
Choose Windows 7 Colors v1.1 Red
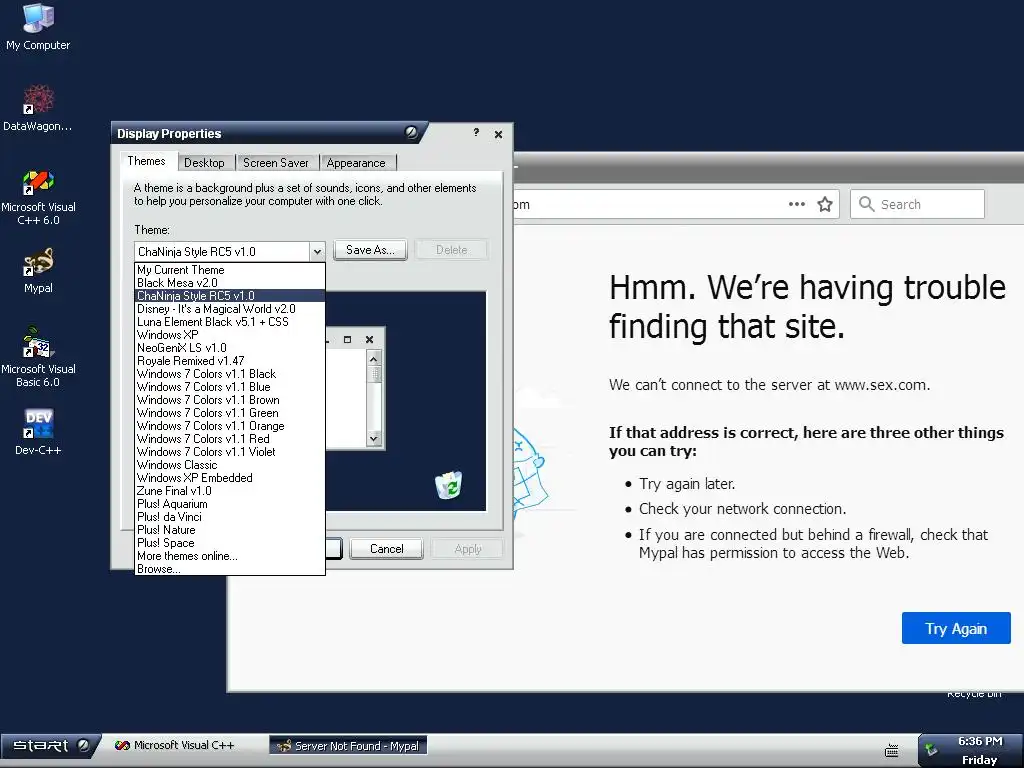(x=230, y=440)
